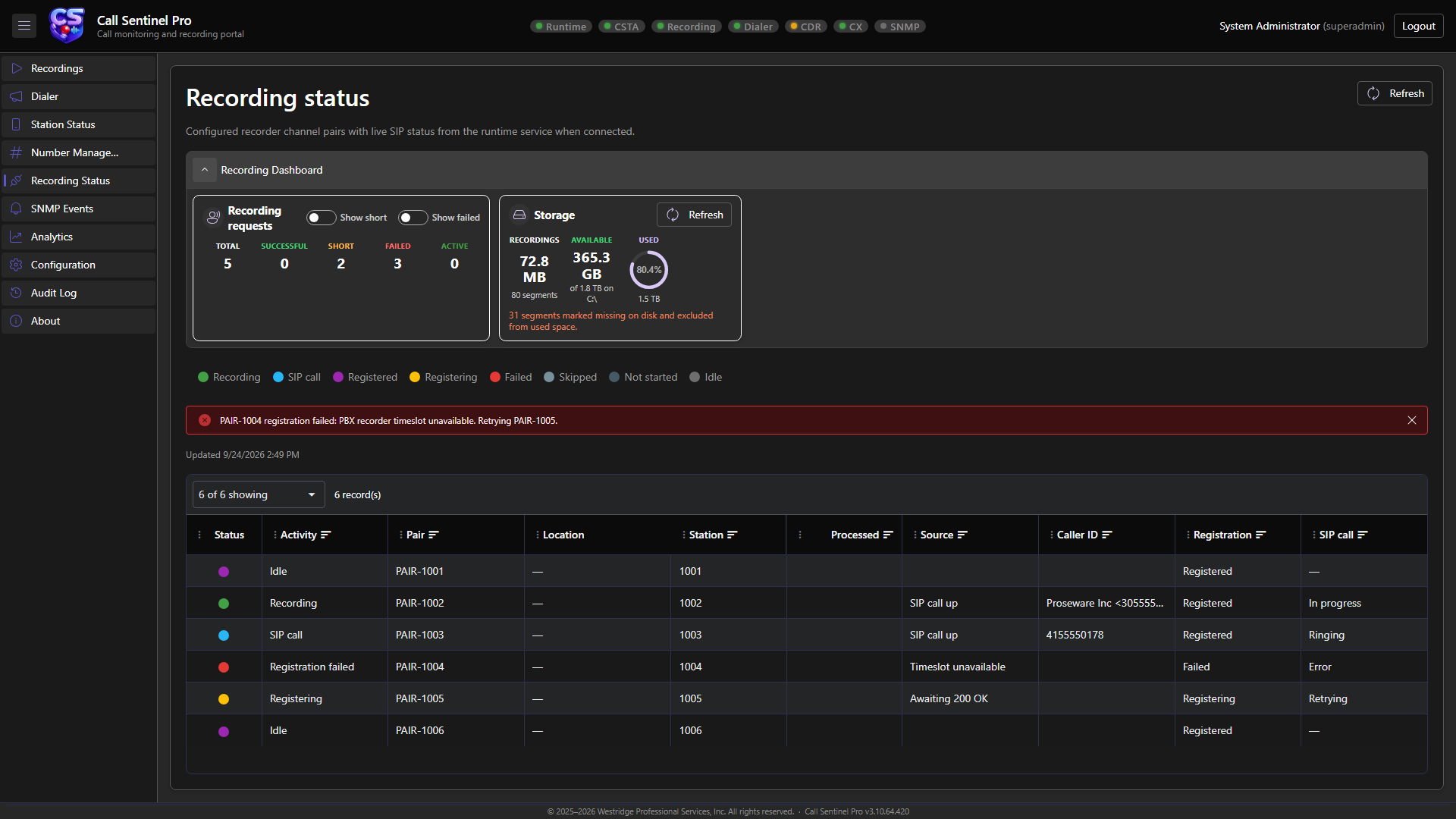Screen dimensions: 1456x819
Task: Open Status column options dots
Action: coord(199,535)
